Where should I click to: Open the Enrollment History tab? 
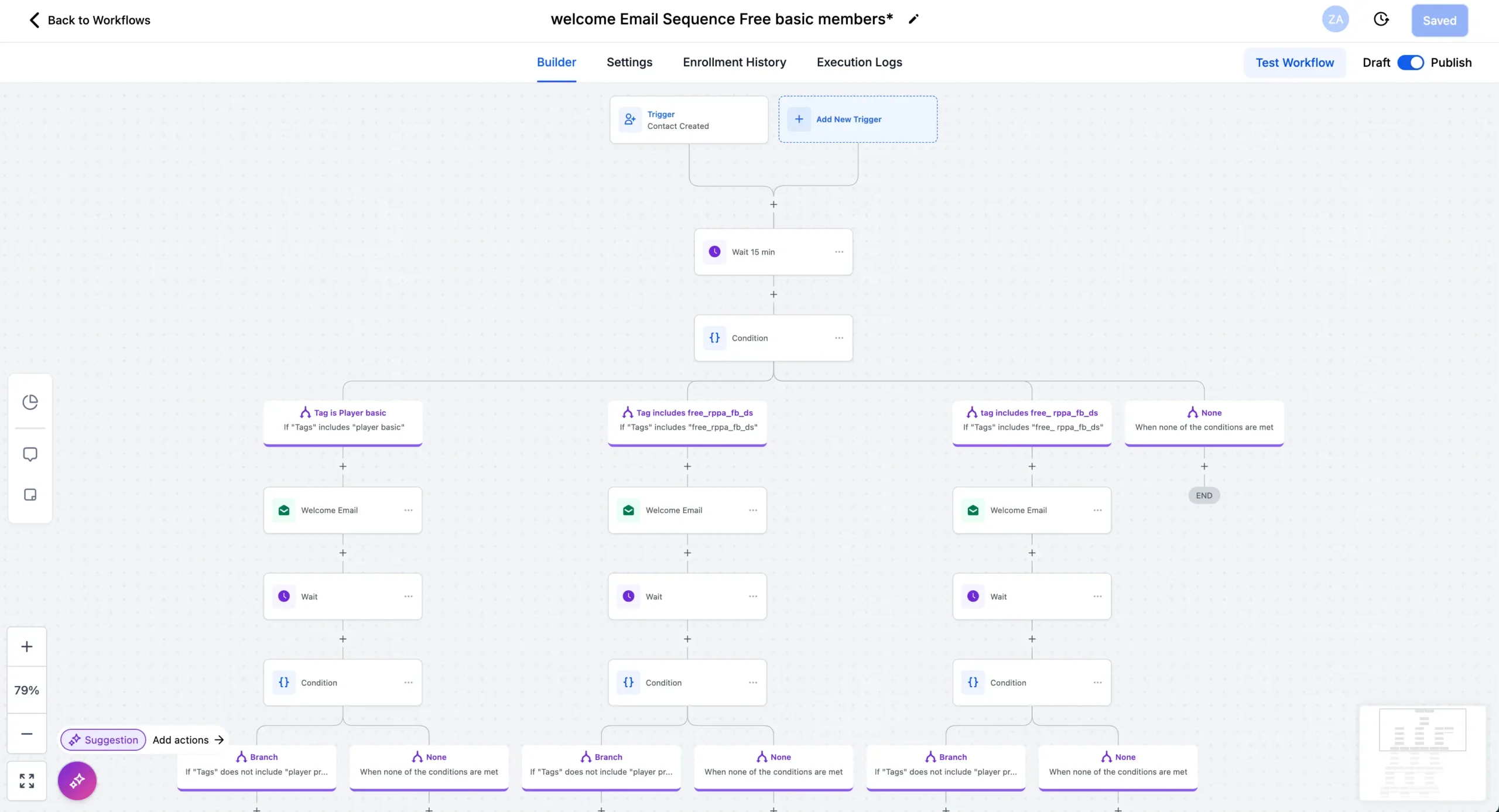pyautogui.click(x=734, y=62)
